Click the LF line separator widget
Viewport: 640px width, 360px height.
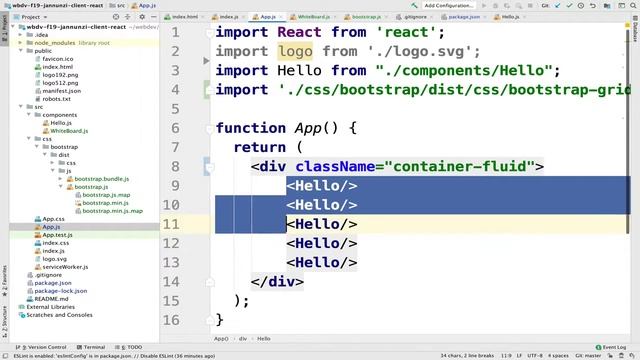click(519, 356)
